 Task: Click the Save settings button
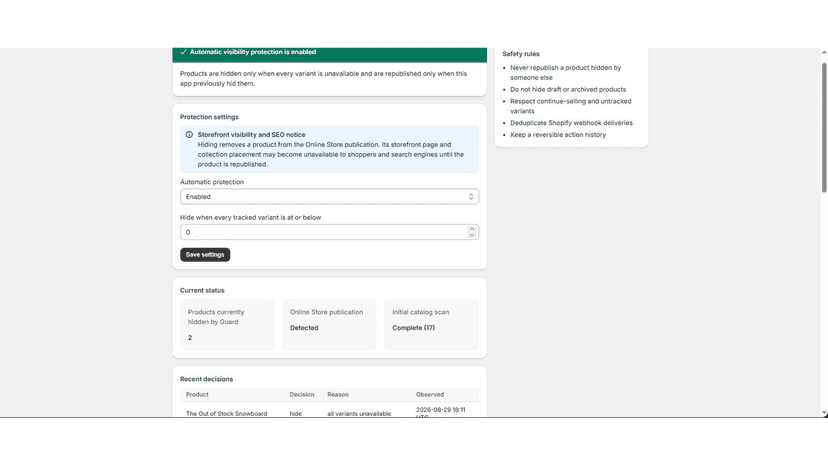click(x=205, y=255)
